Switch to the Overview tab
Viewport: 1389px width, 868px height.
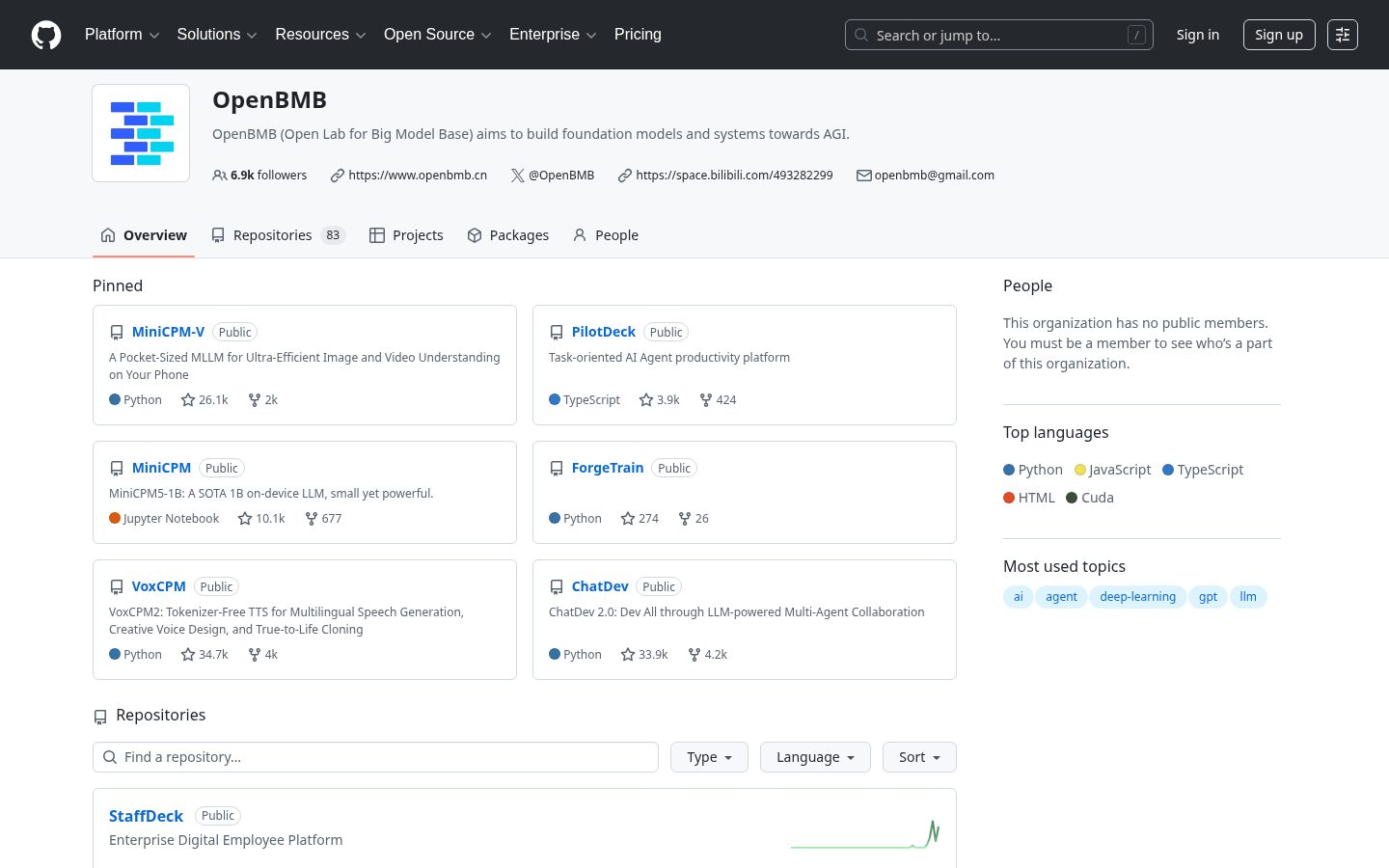pyautogui.click(x=144, y=235)
